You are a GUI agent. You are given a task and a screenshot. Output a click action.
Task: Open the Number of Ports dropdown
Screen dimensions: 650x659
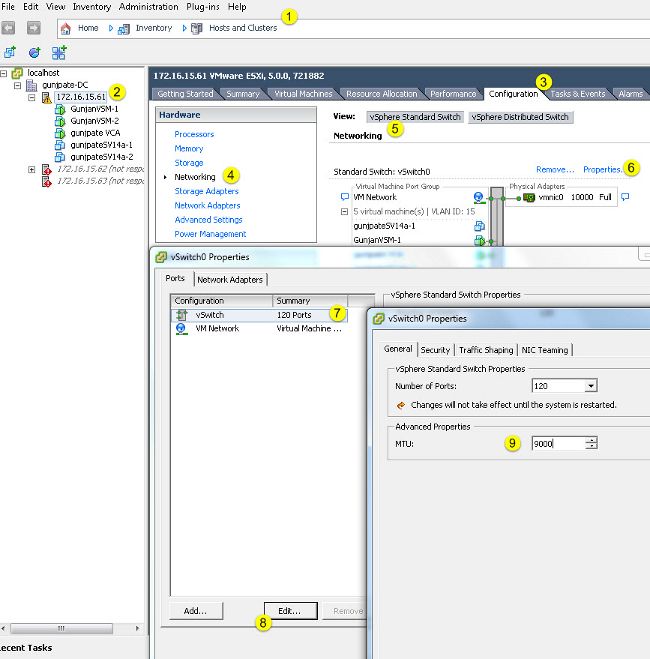click(x=591, y=386)
